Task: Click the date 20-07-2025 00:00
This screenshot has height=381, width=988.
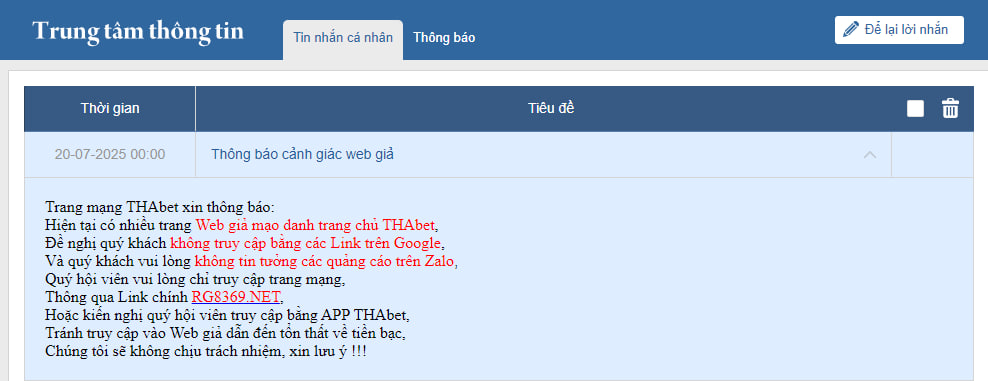Action: tap(110, 154)
